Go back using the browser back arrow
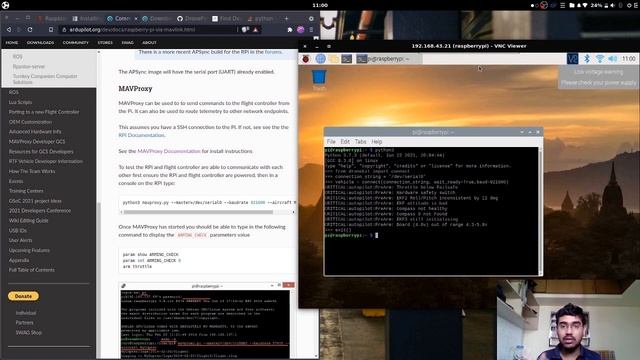The width and height of the screenshot is (640, 360). tap(9, 30)
